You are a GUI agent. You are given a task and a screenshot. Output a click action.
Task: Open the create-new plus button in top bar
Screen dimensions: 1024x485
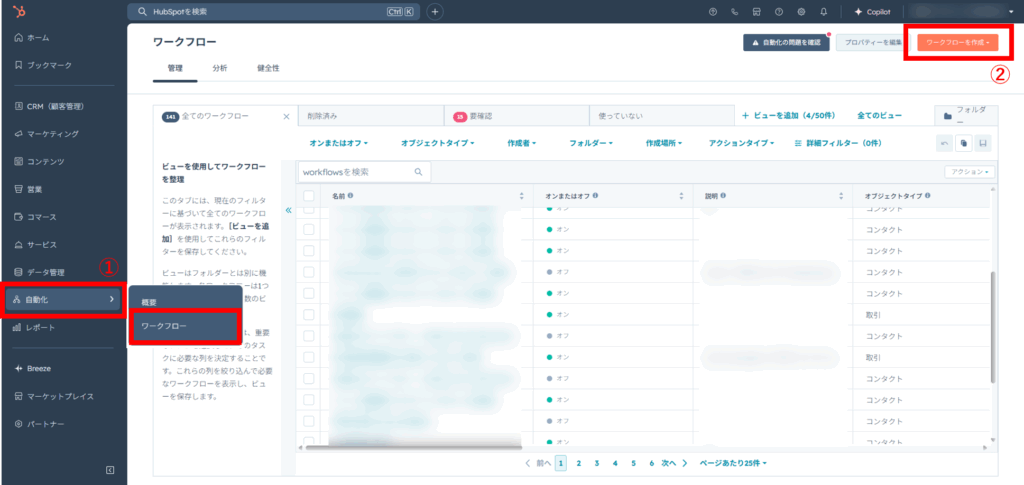pyautogui.click(x=435, y=11)
